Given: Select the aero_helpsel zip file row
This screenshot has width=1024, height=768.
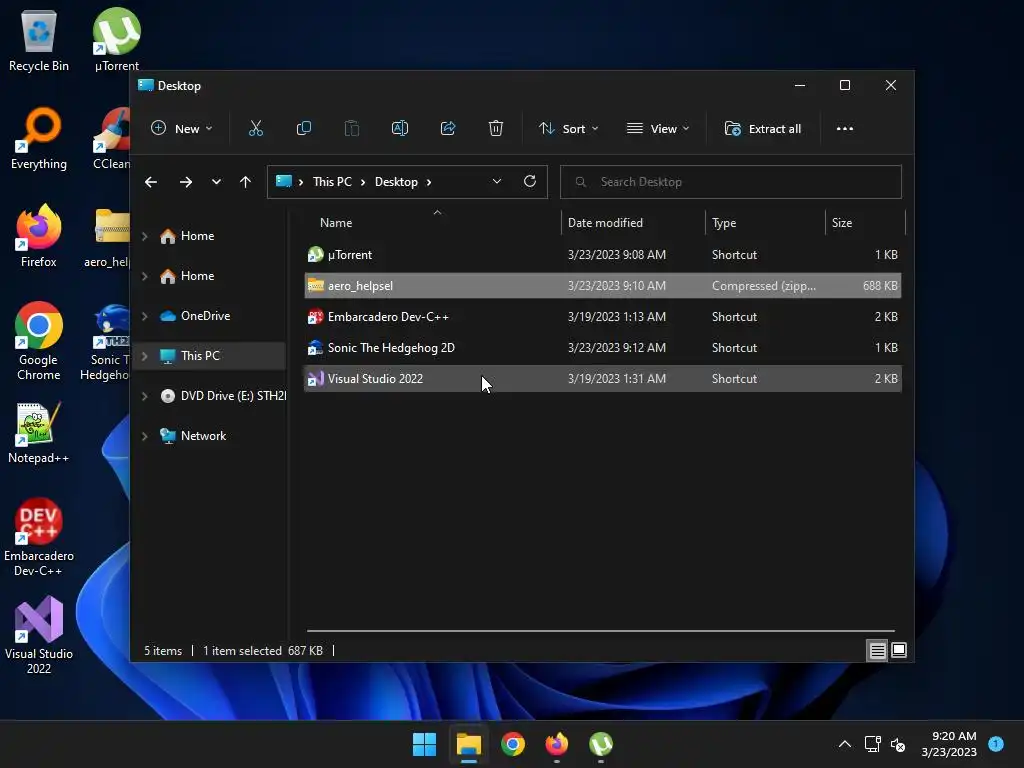Looking at the screenshot, I should click(x=603, y=285).
